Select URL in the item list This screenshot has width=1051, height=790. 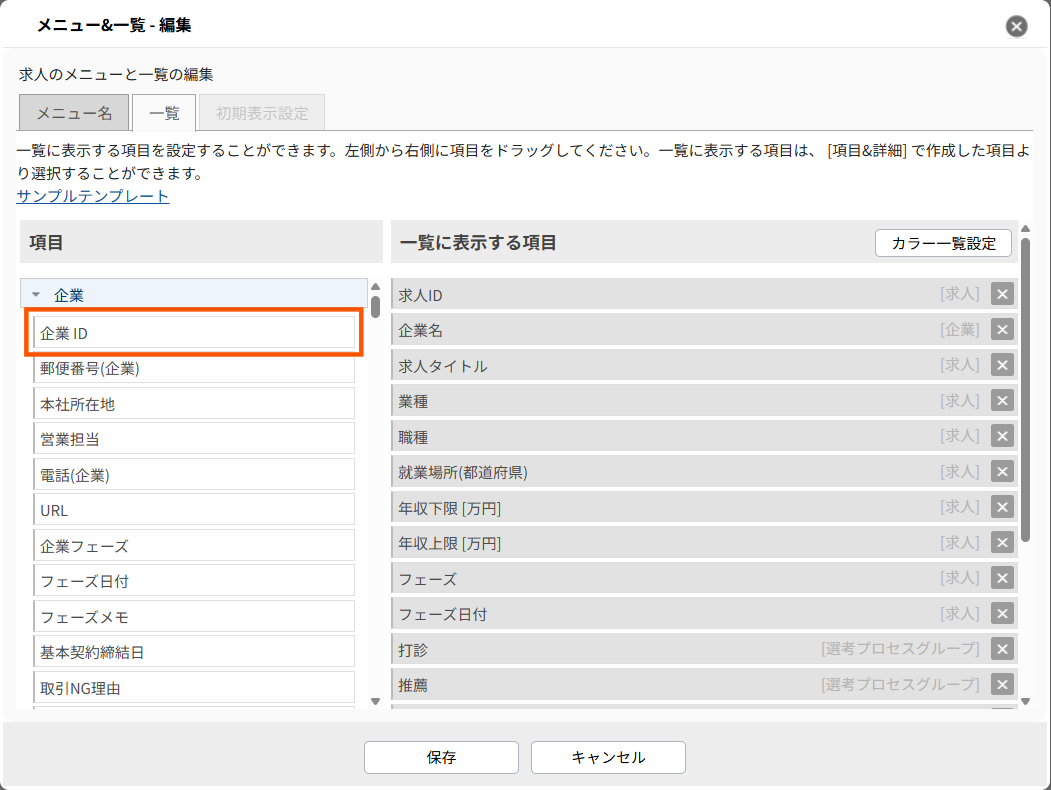(x=194, y=511)
